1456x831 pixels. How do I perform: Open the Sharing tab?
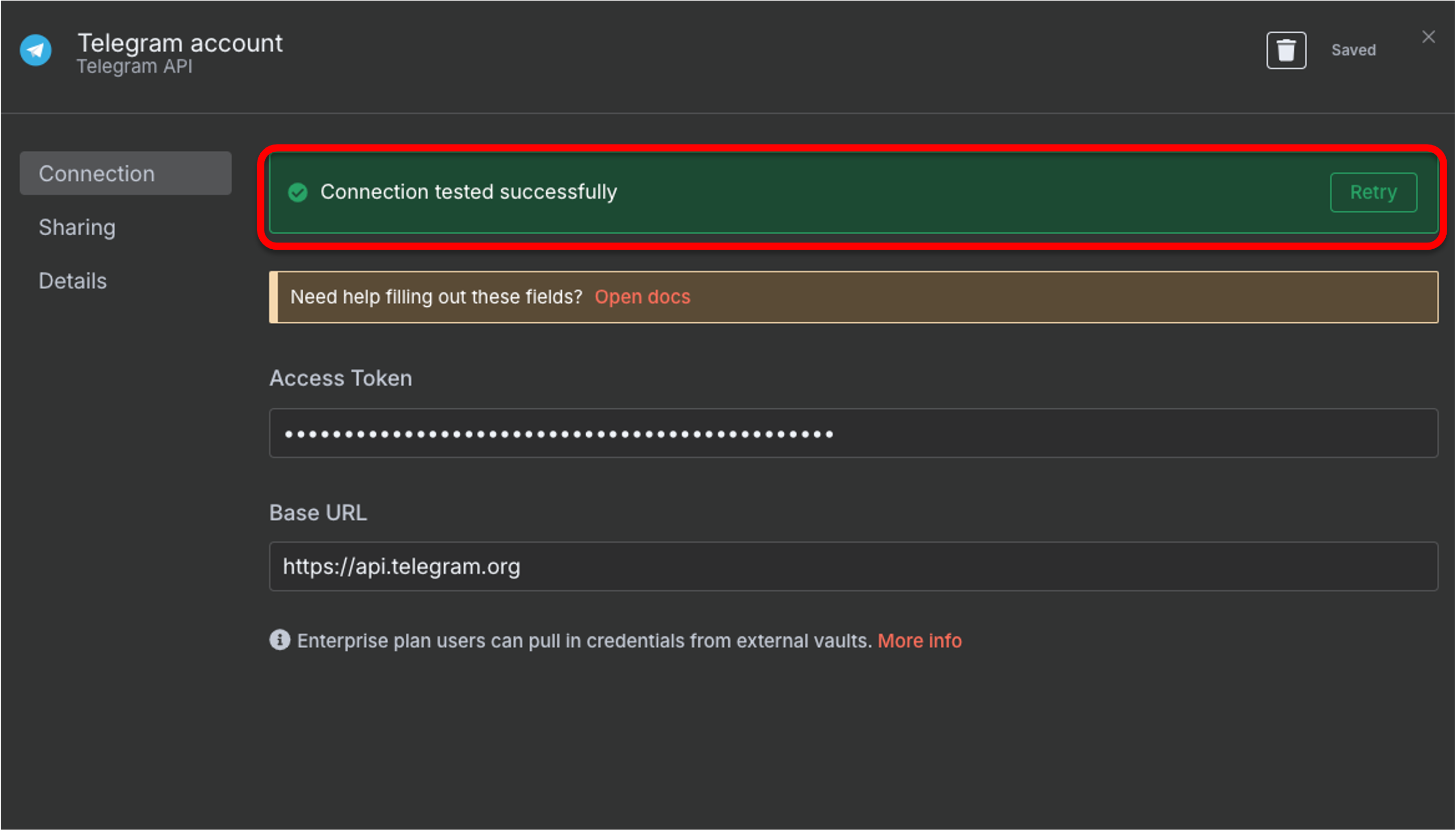tap(77, 227)
